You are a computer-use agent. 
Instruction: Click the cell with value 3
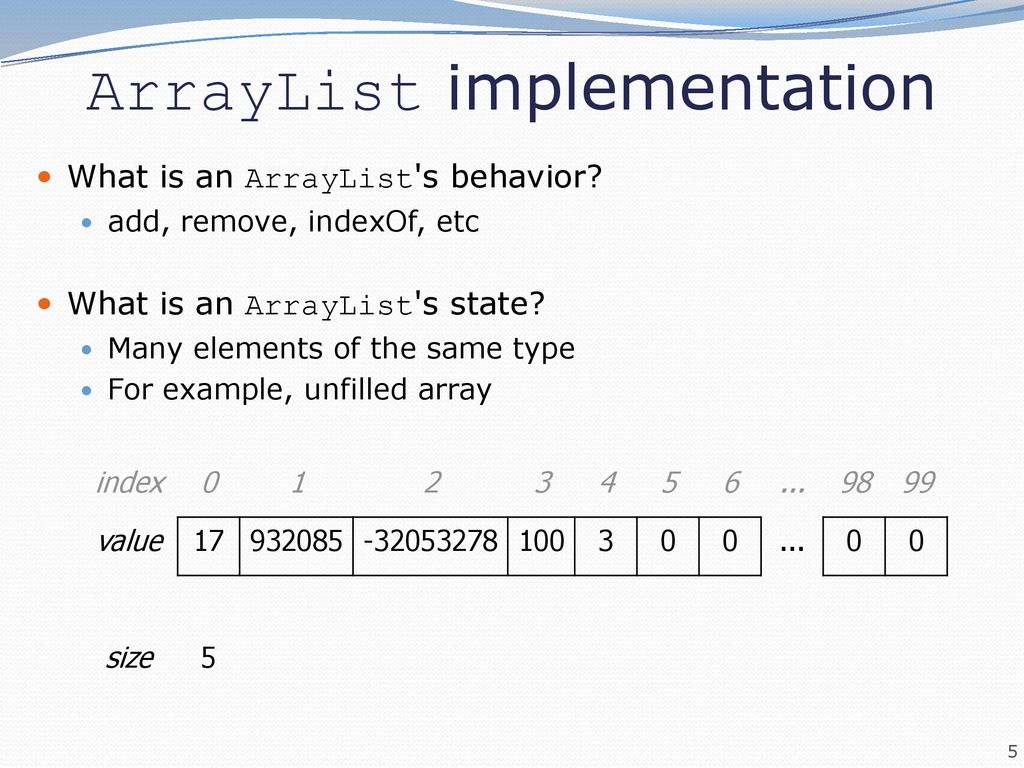tap(605, 546)
